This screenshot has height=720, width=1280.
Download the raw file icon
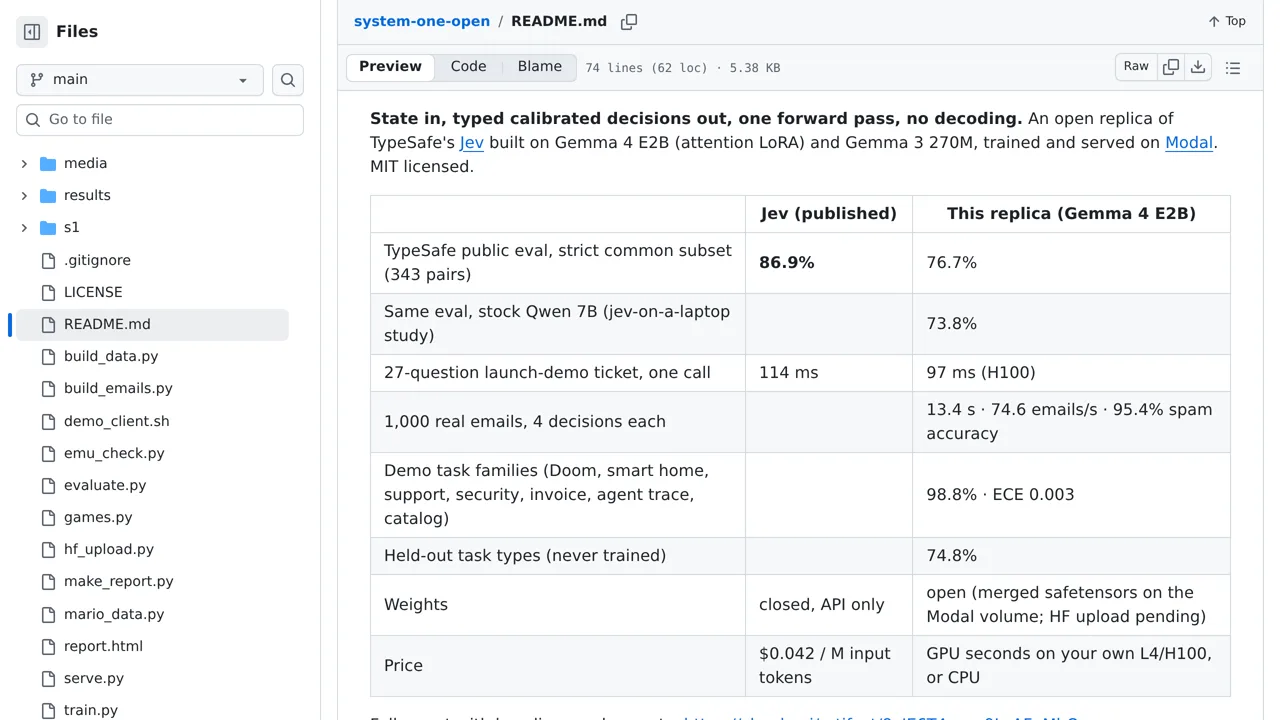coord(1198,67)
